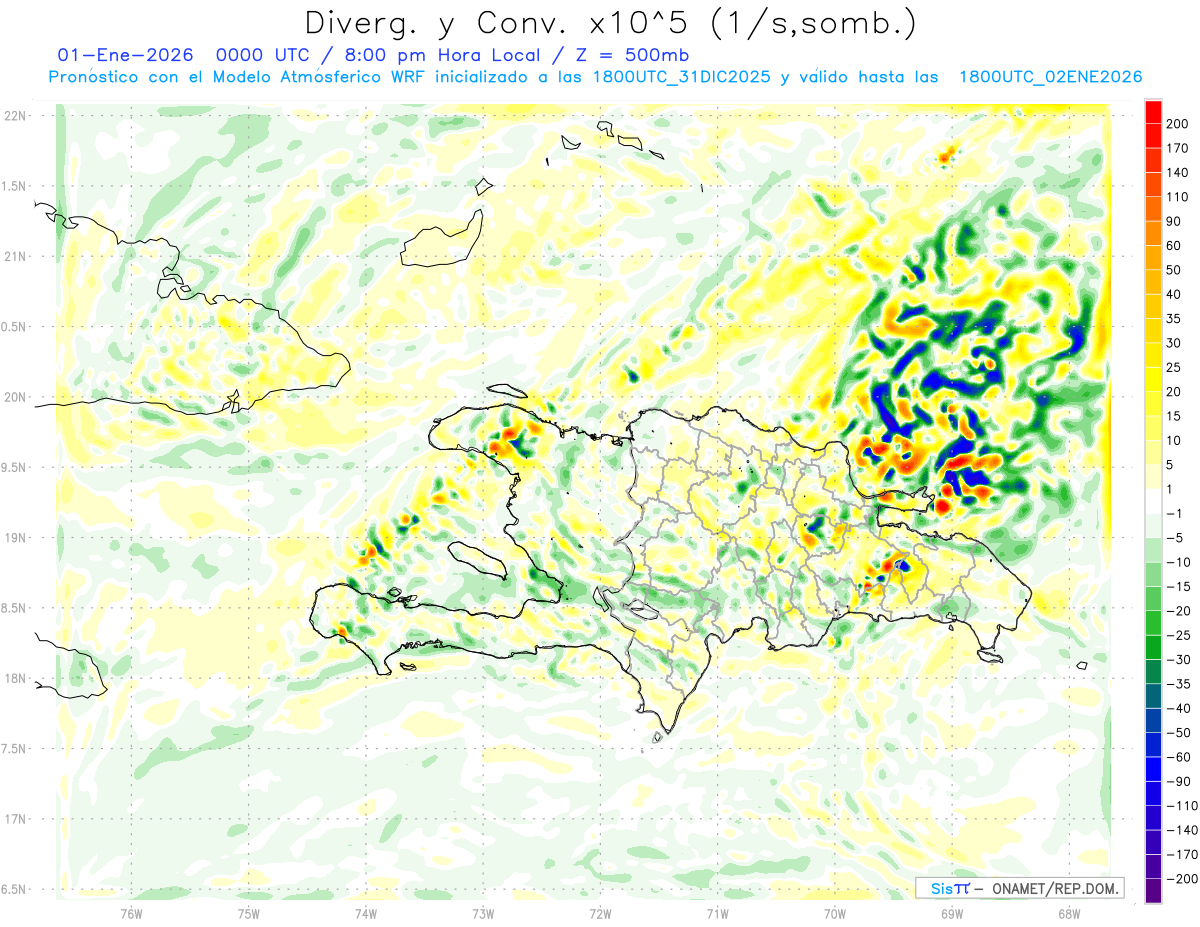Click the '-35' colorbar label
This screenshot has height=927, width=1200.
[x=1178, y=684]
